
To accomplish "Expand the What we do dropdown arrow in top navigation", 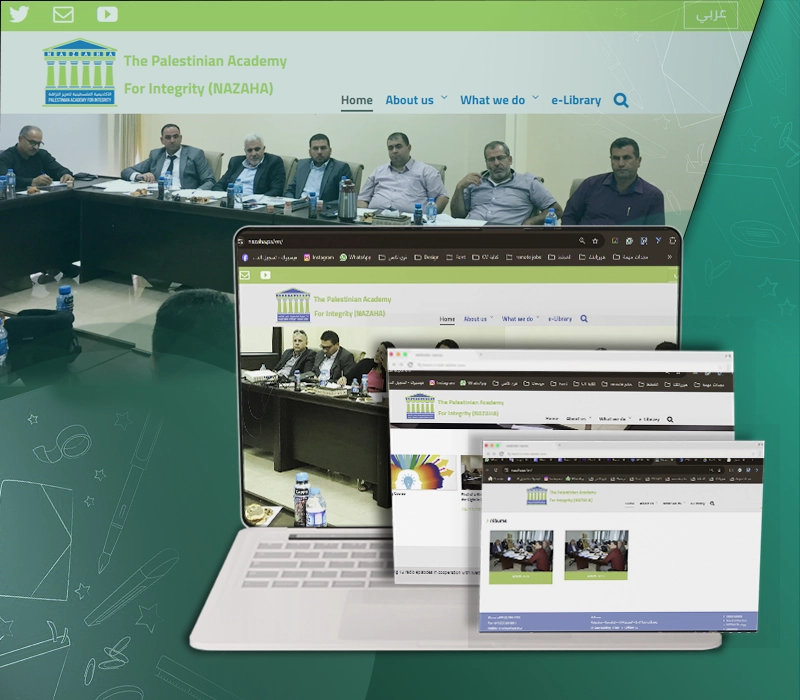I will [535, 98].
